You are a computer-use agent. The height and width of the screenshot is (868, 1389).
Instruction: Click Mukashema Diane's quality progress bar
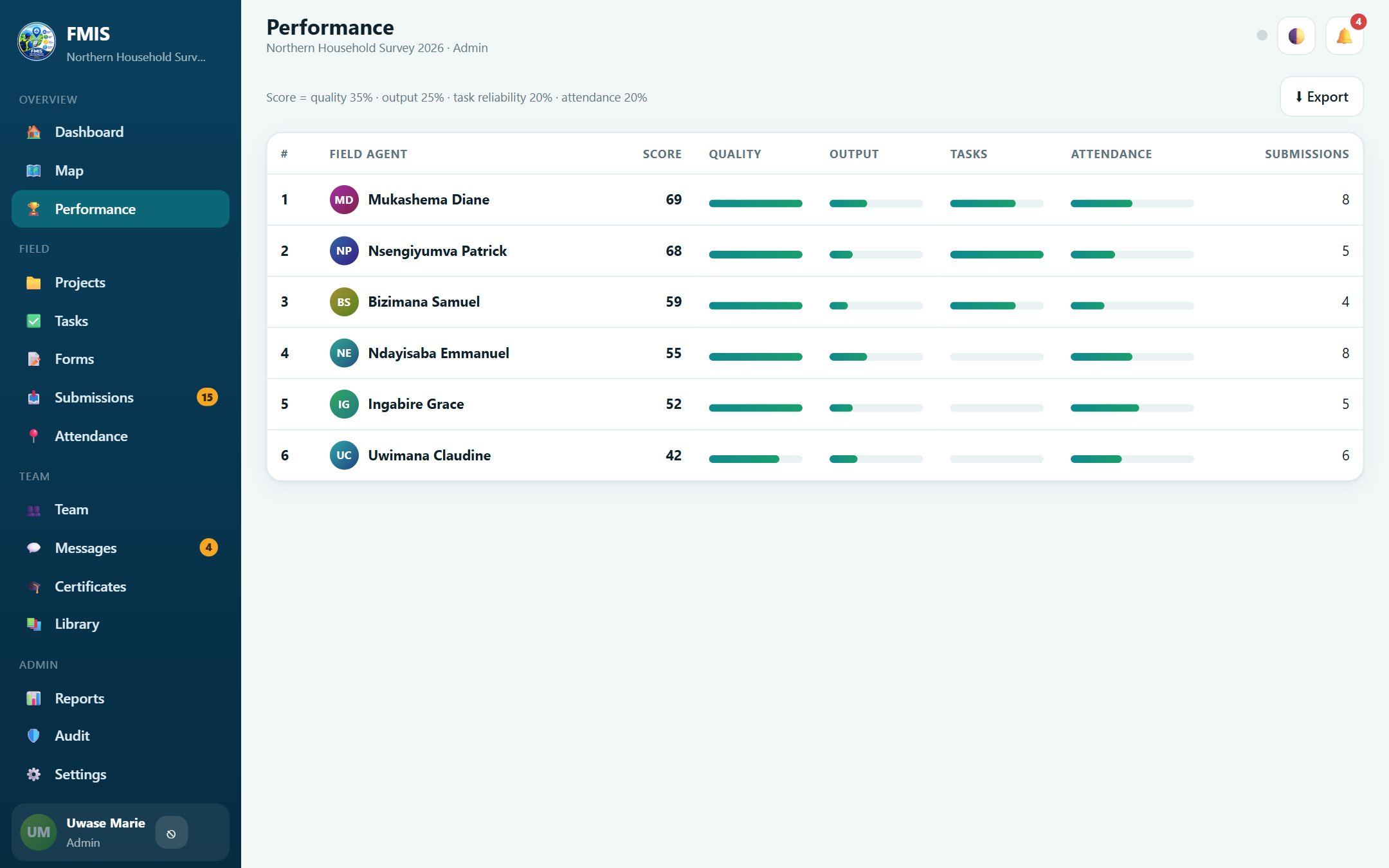[x=756, y=203]
